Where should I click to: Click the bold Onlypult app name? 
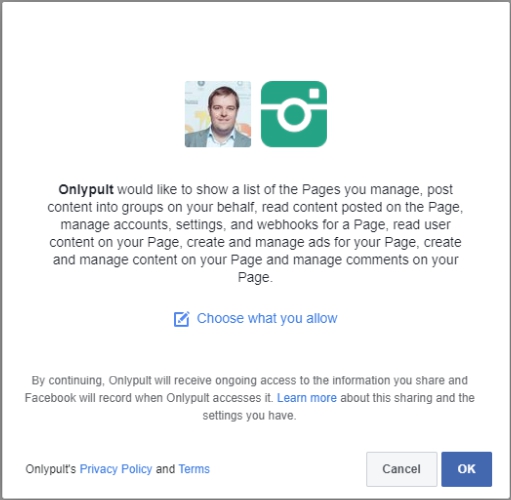coord(86,189)
